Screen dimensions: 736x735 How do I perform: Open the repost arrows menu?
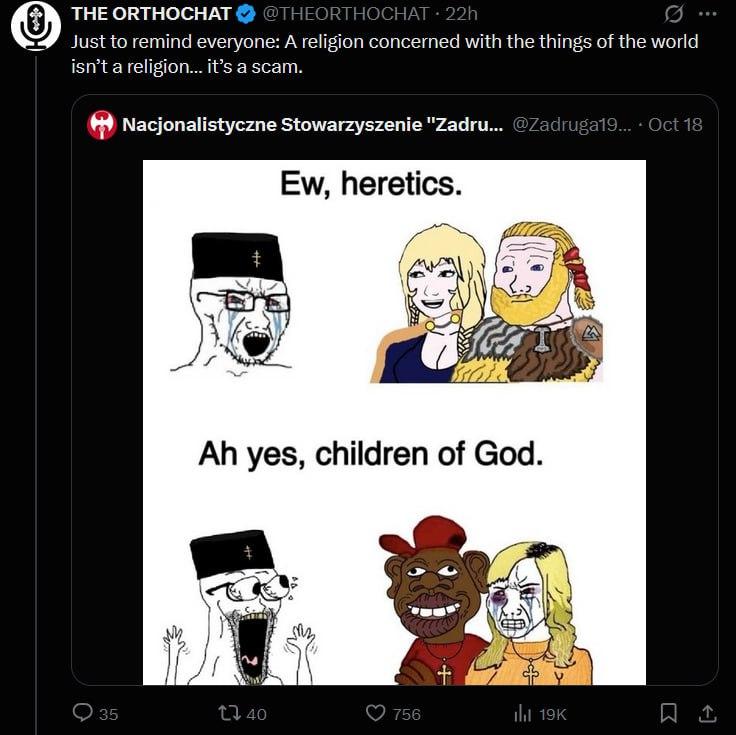tap(229, 713)
